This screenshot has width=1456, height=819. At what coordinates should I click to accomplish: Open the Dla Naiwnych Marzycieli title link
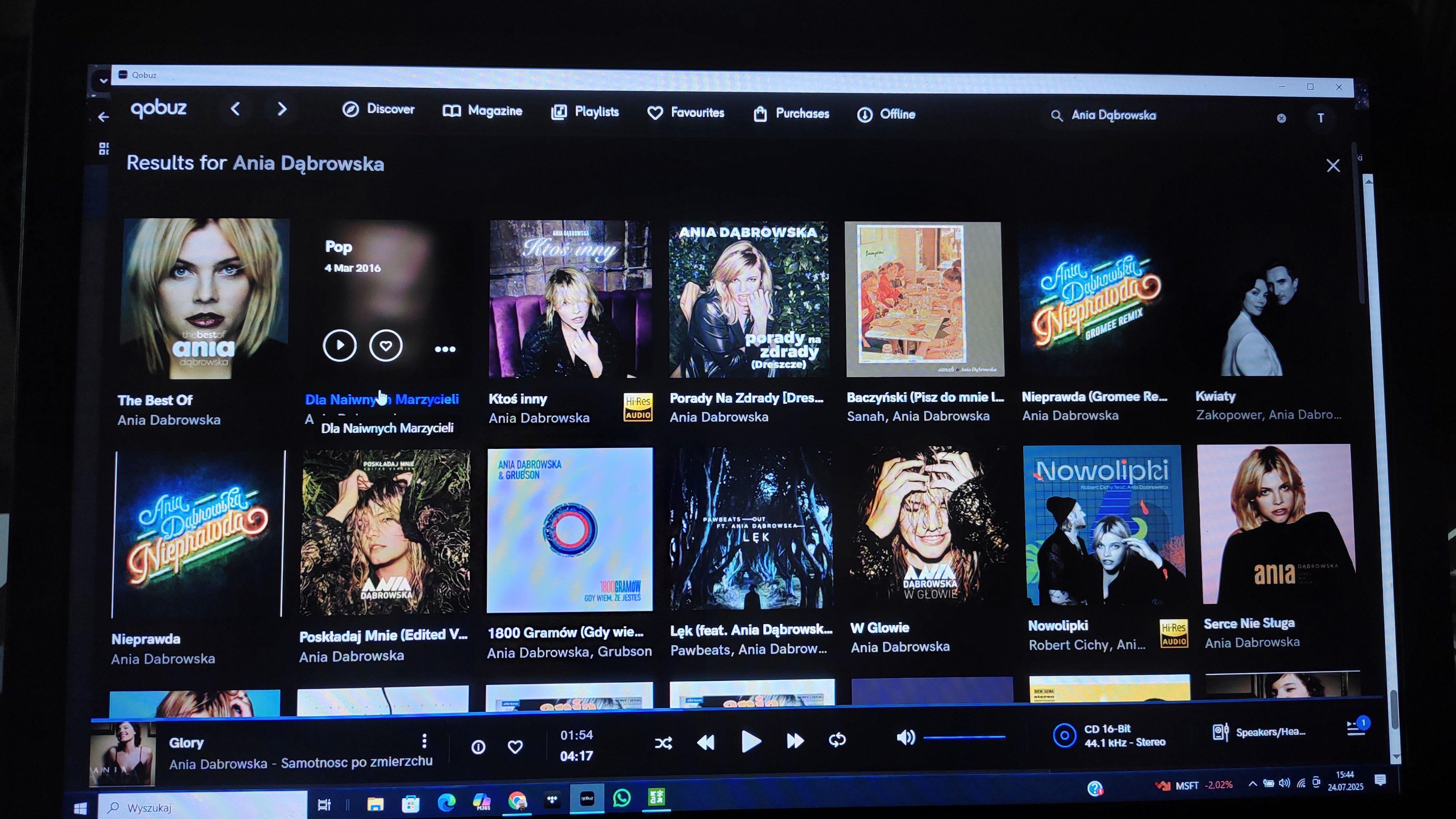(x=382, y=399)
